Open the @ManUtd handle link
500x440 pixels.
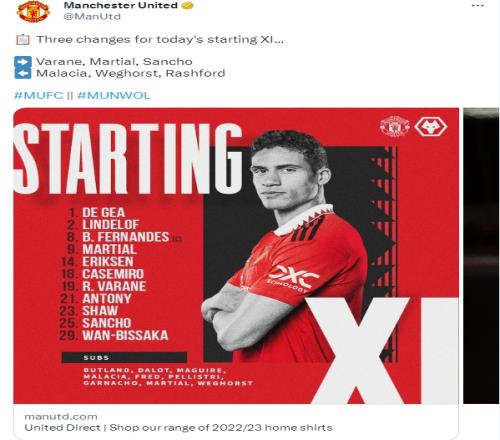[92, 16]
